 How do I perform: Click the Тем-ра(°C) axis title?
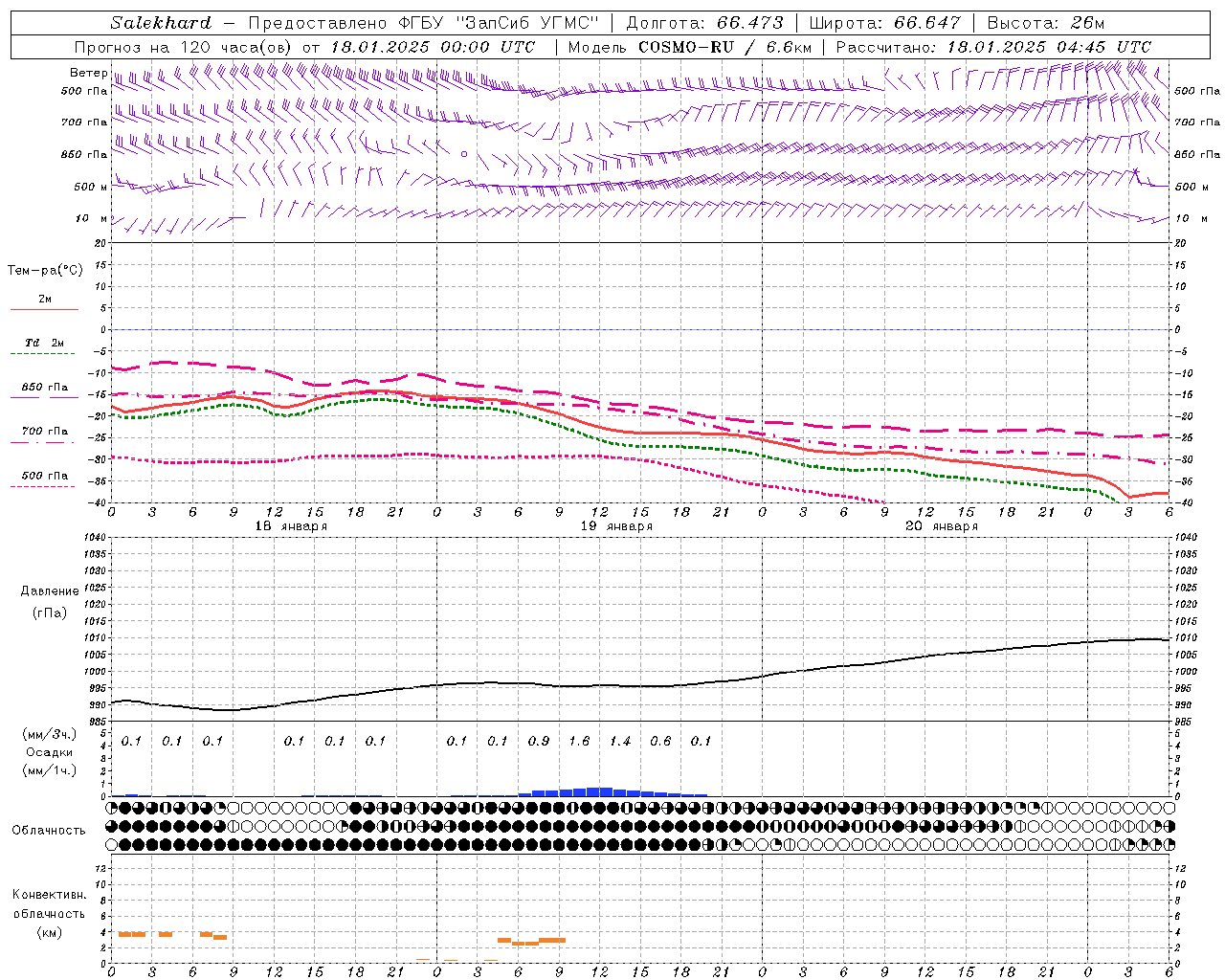point(45,271)
